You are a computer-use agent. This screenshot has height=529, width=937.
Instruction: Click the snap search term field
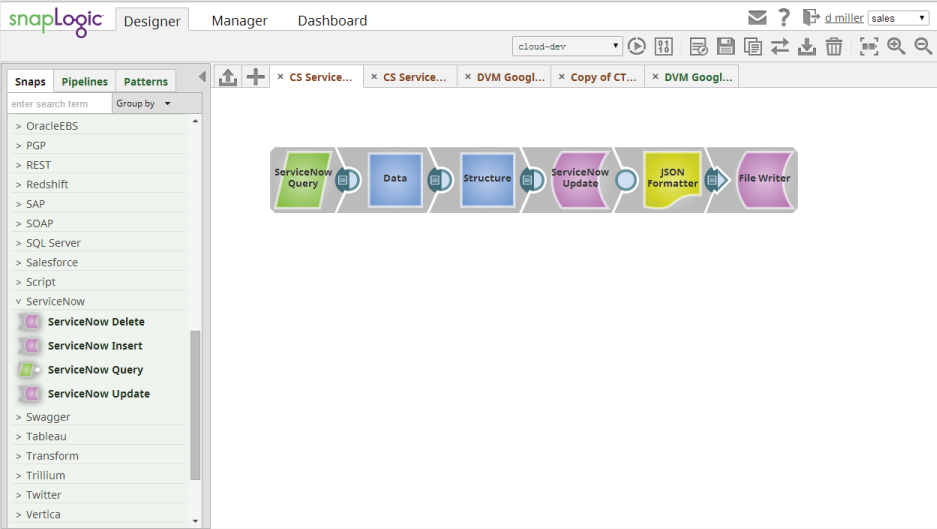tap(59, 103)
